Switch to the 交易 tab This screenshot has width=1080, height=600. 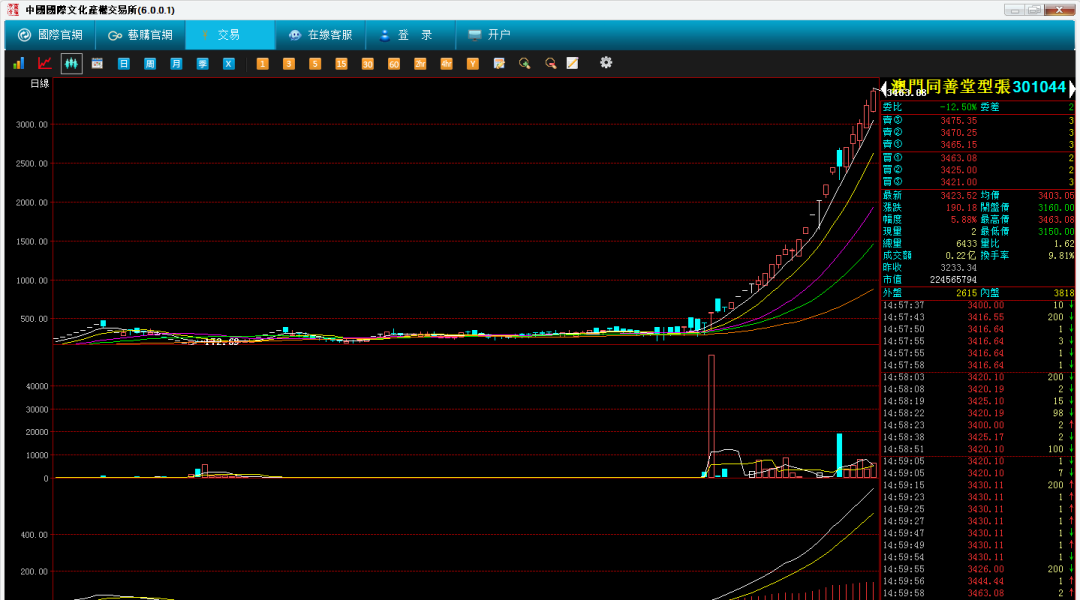pos(230,34)
